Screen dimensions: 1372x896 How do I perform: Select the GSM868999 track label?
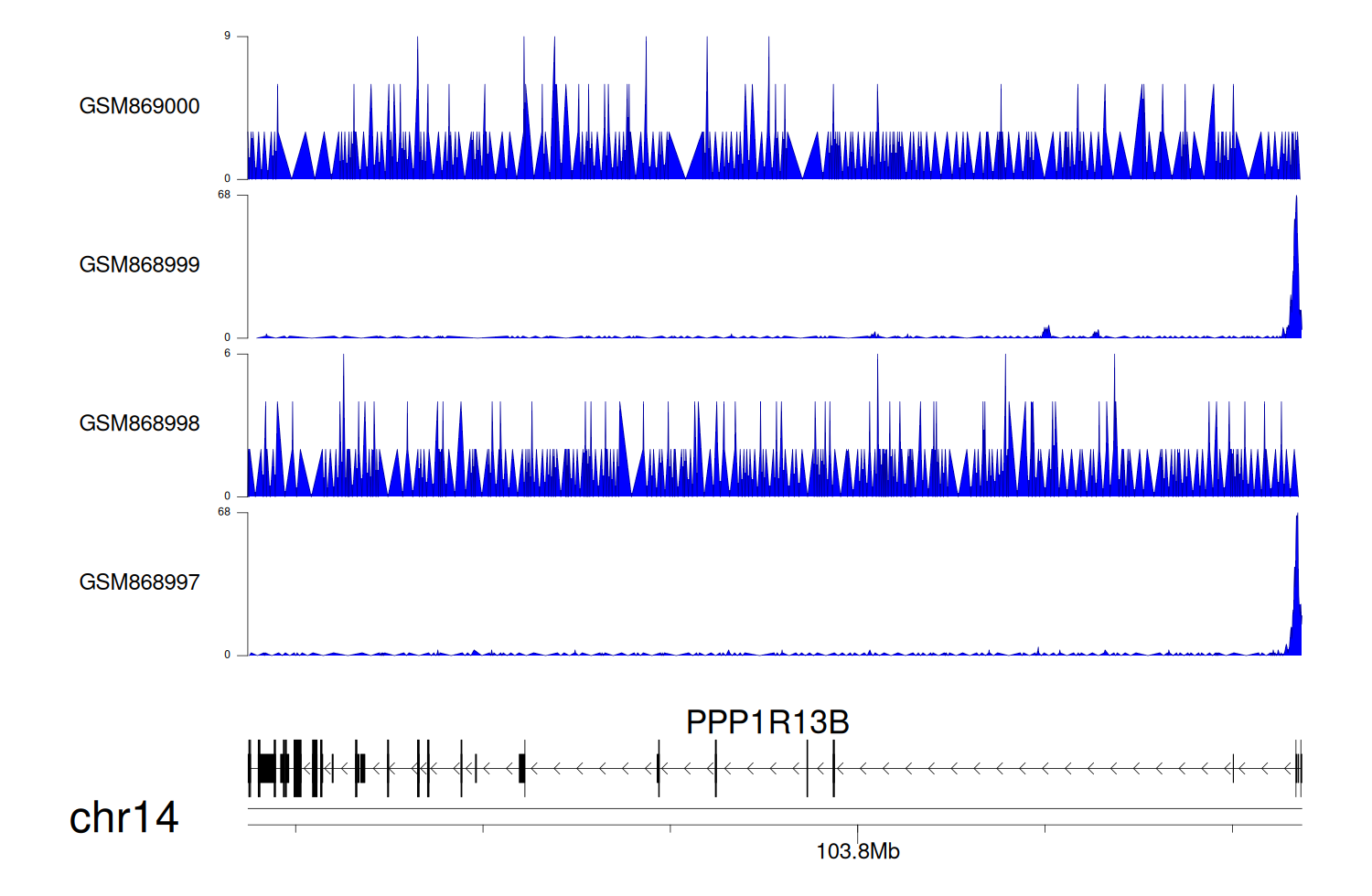point(139,265)
